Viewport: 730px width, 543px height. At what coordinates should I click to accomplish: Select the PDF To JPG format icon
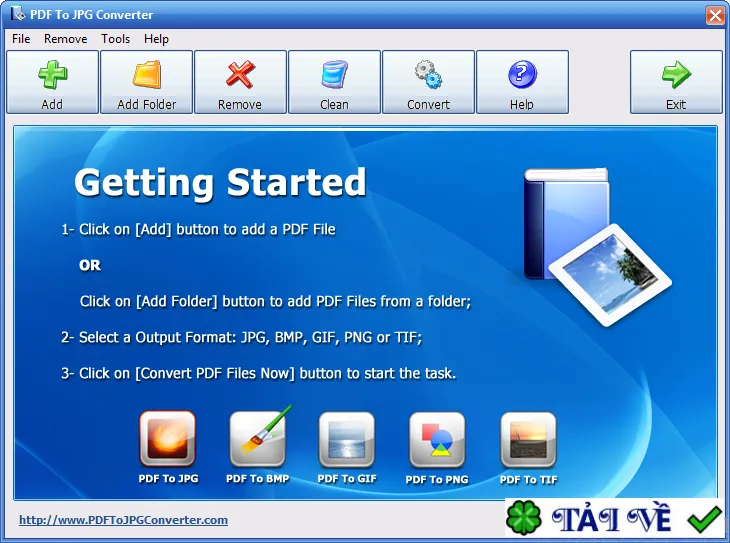pos(168,439)
